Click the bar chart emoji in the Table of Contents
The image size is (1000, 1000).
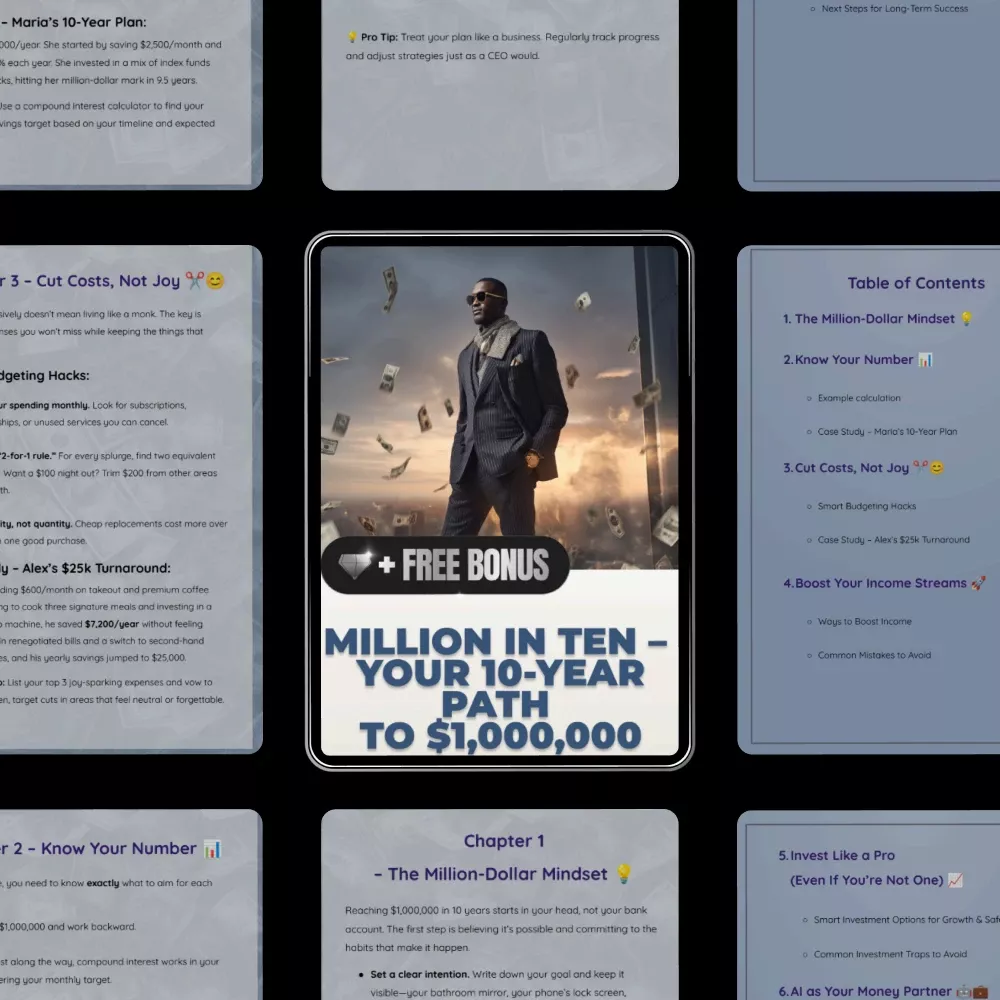925,360
